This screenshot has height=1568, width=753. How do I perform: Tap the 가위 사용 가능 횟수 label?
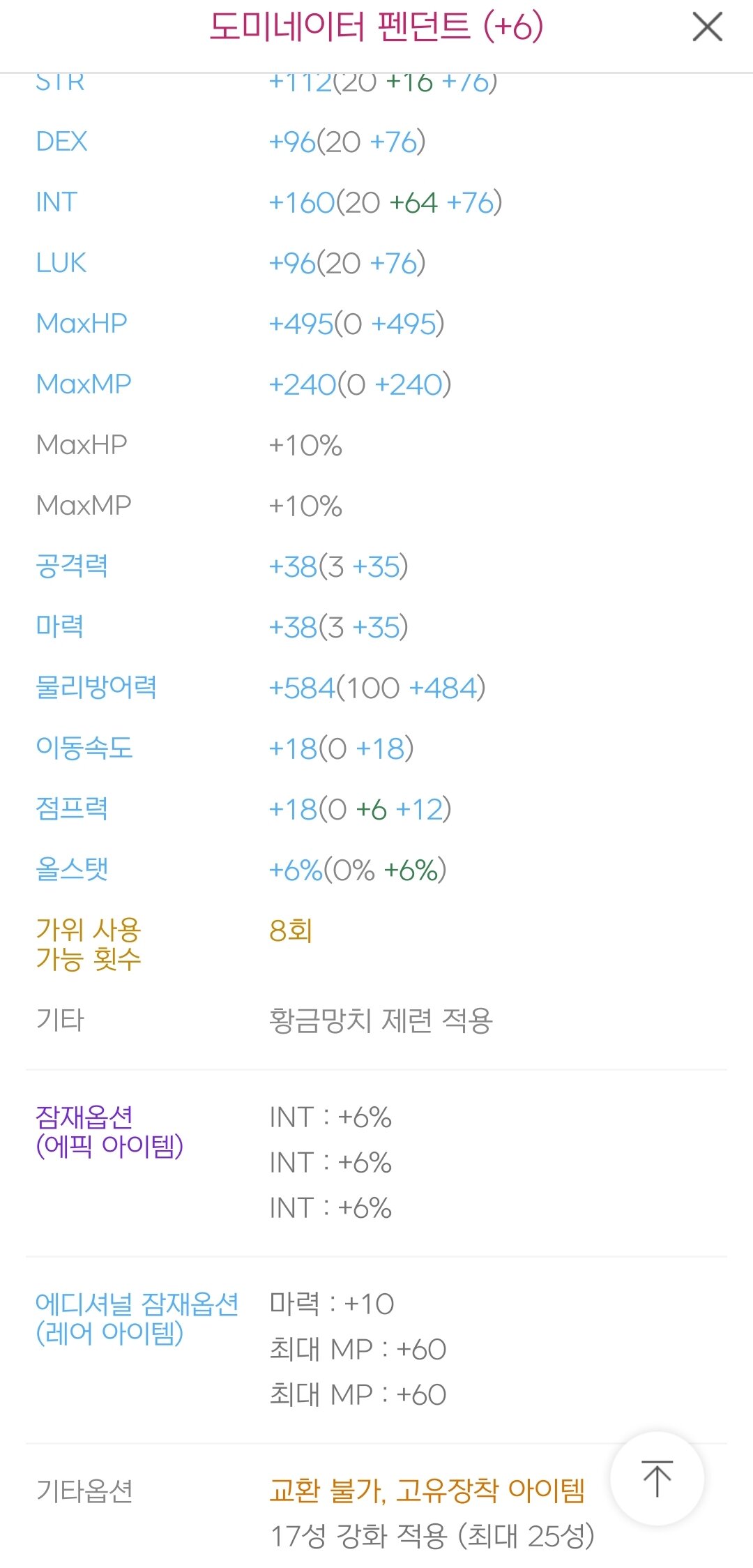pos(89,944)
